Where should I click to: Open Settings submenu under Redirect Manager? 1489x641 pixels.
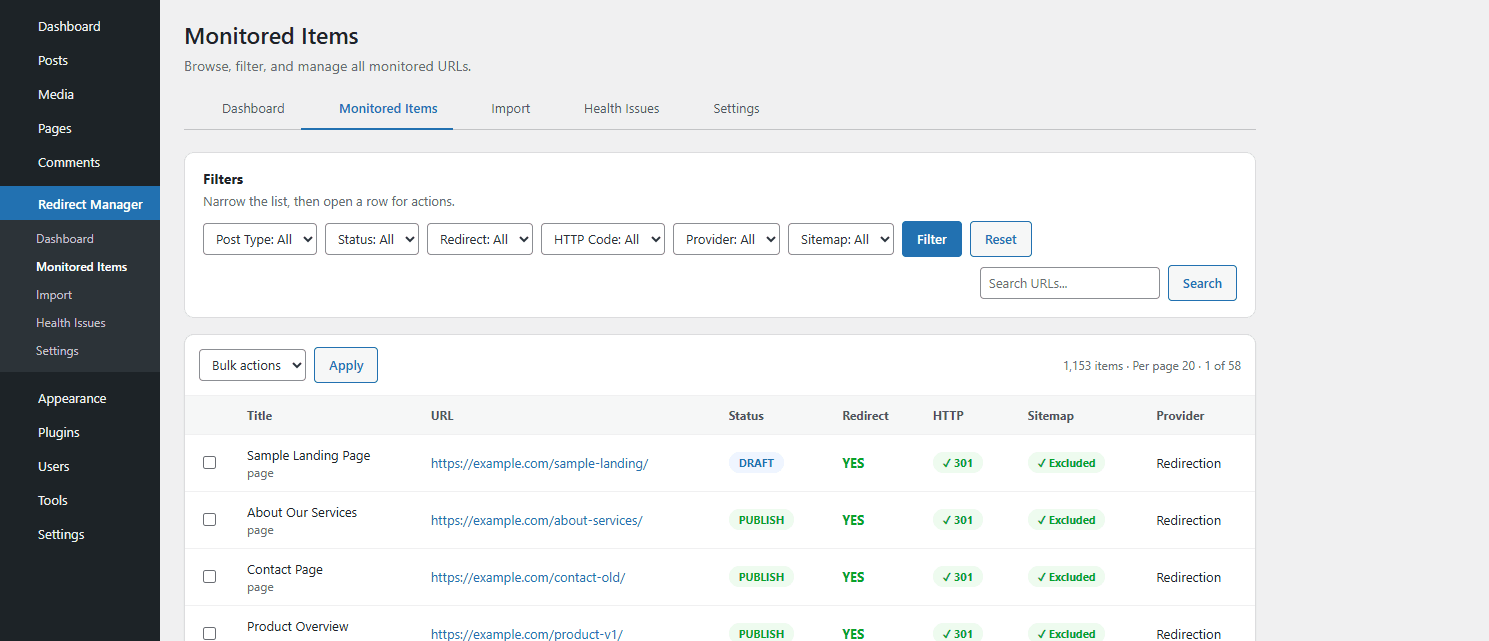tap(57, 351)
